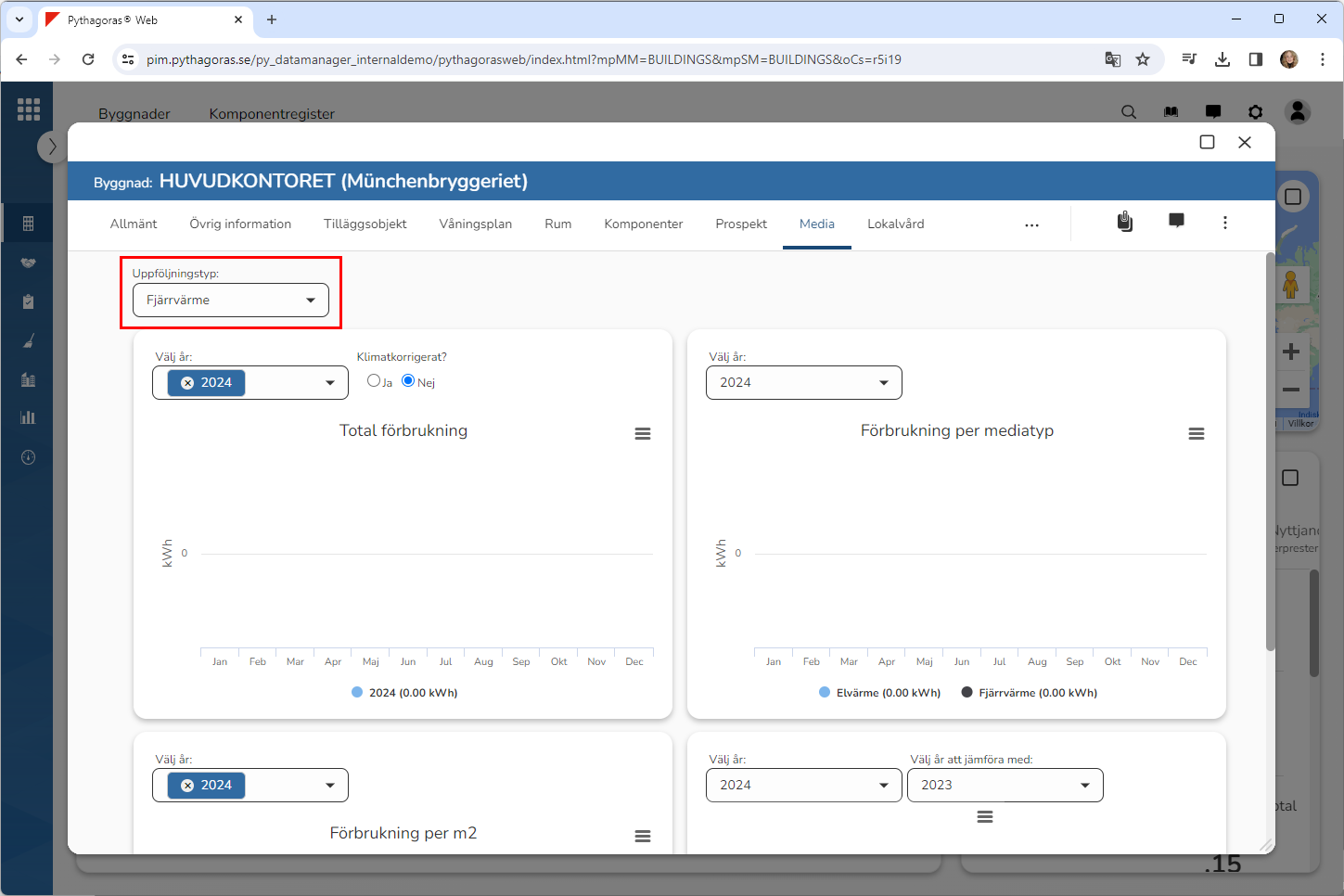
Task: Show more tabs with the ellipsis button
Action: click(1031, 224)
